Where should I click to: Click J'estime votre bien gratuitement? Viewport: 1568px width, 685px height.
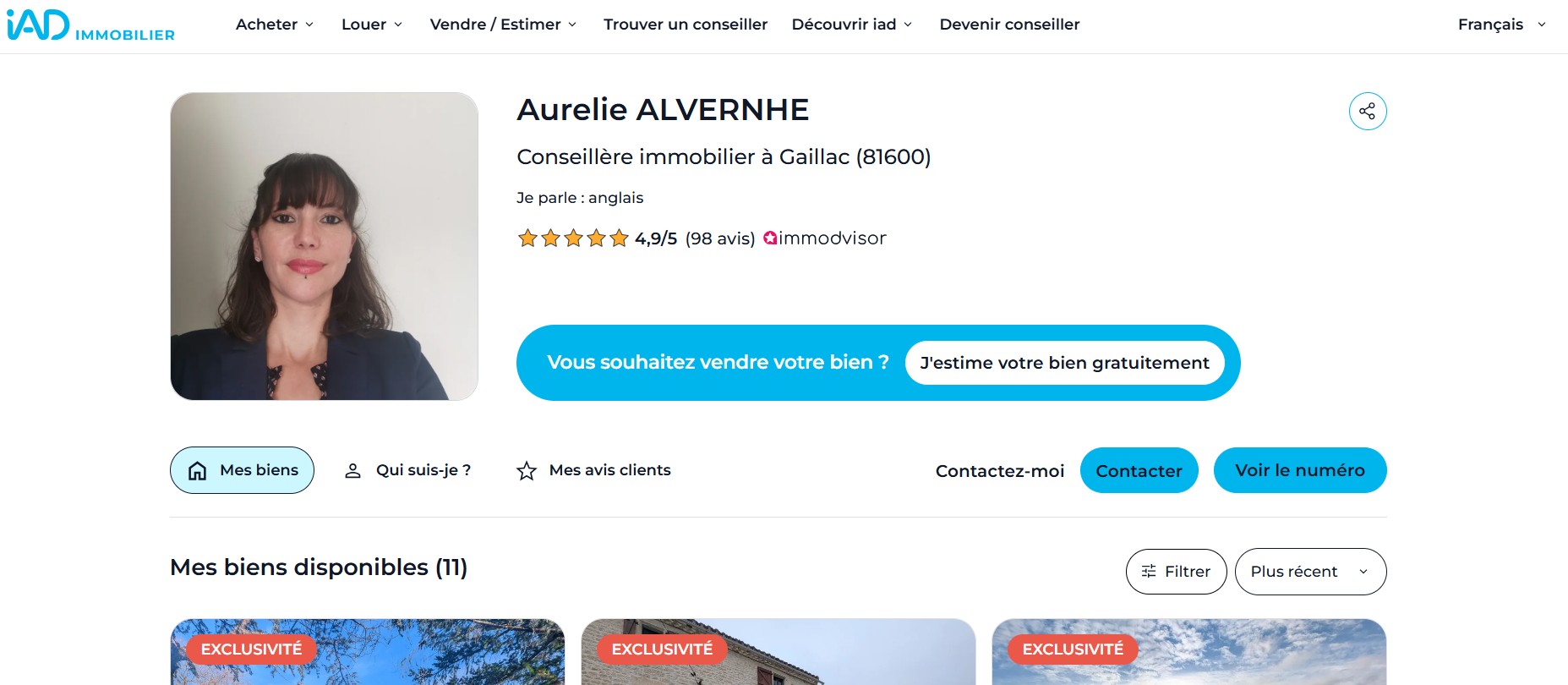[x=1064, y=362]
